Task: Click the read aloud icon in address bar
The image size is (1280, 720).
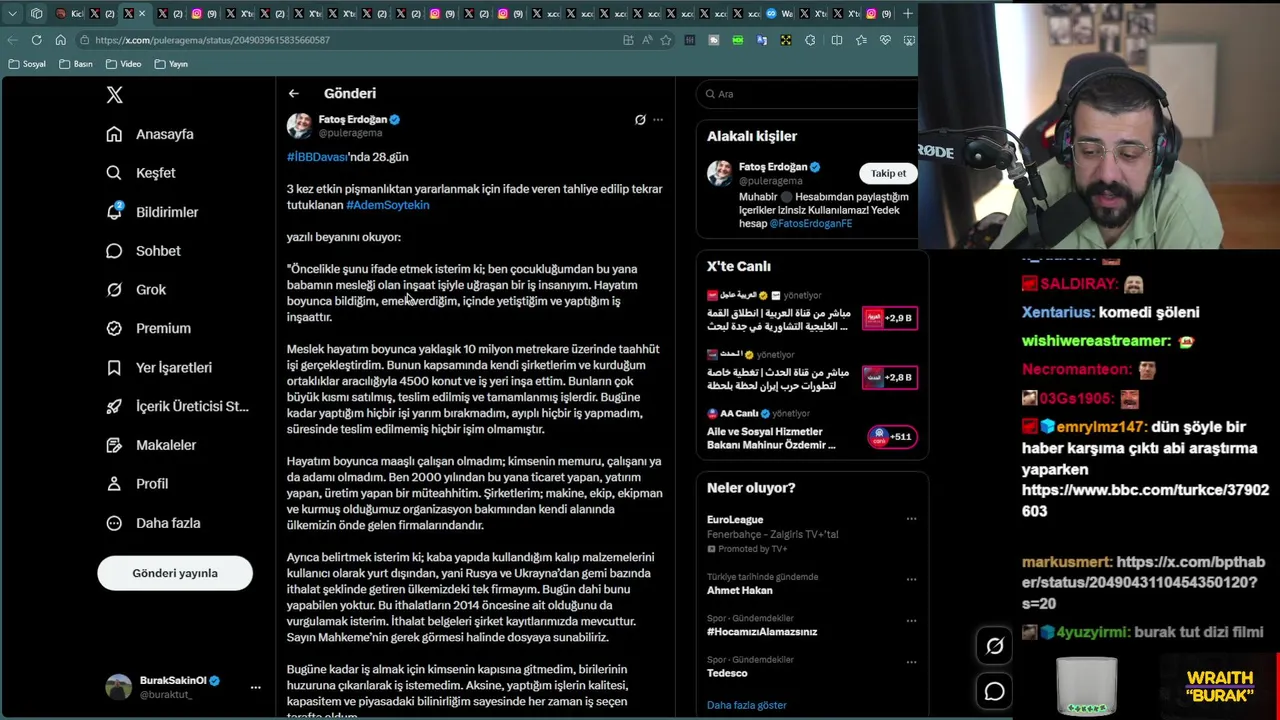Action: [646, 40]
